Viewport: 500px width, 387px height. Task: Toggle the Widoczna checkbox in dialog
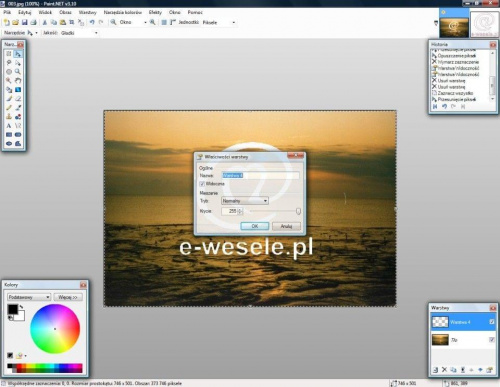[202, 184]
